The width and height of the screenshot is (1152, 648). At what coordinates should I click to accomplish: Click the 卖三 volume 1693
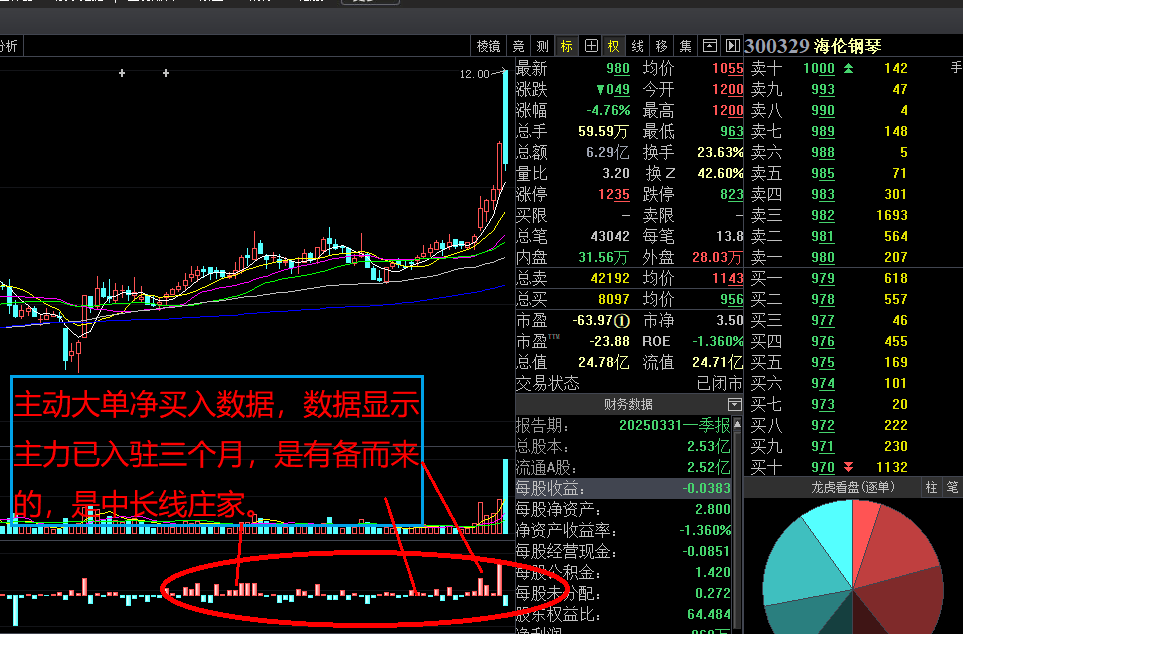click(x=892, y=215)
